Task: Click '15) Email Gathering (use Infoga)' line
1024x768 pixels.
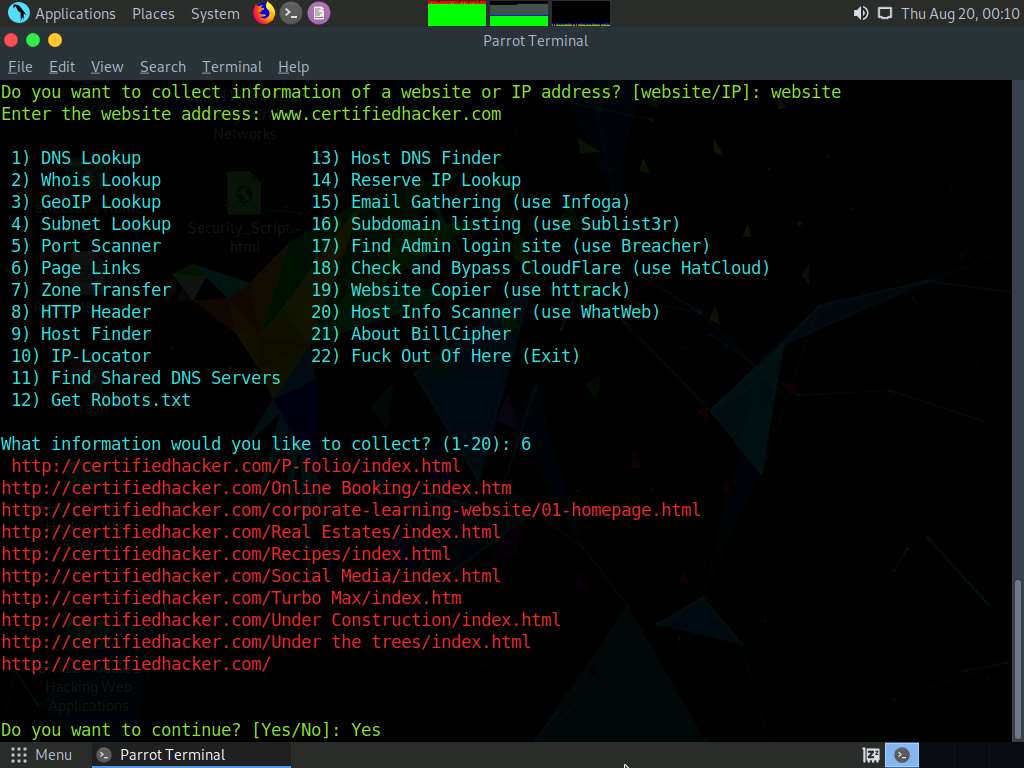Action: coord(470,202)
